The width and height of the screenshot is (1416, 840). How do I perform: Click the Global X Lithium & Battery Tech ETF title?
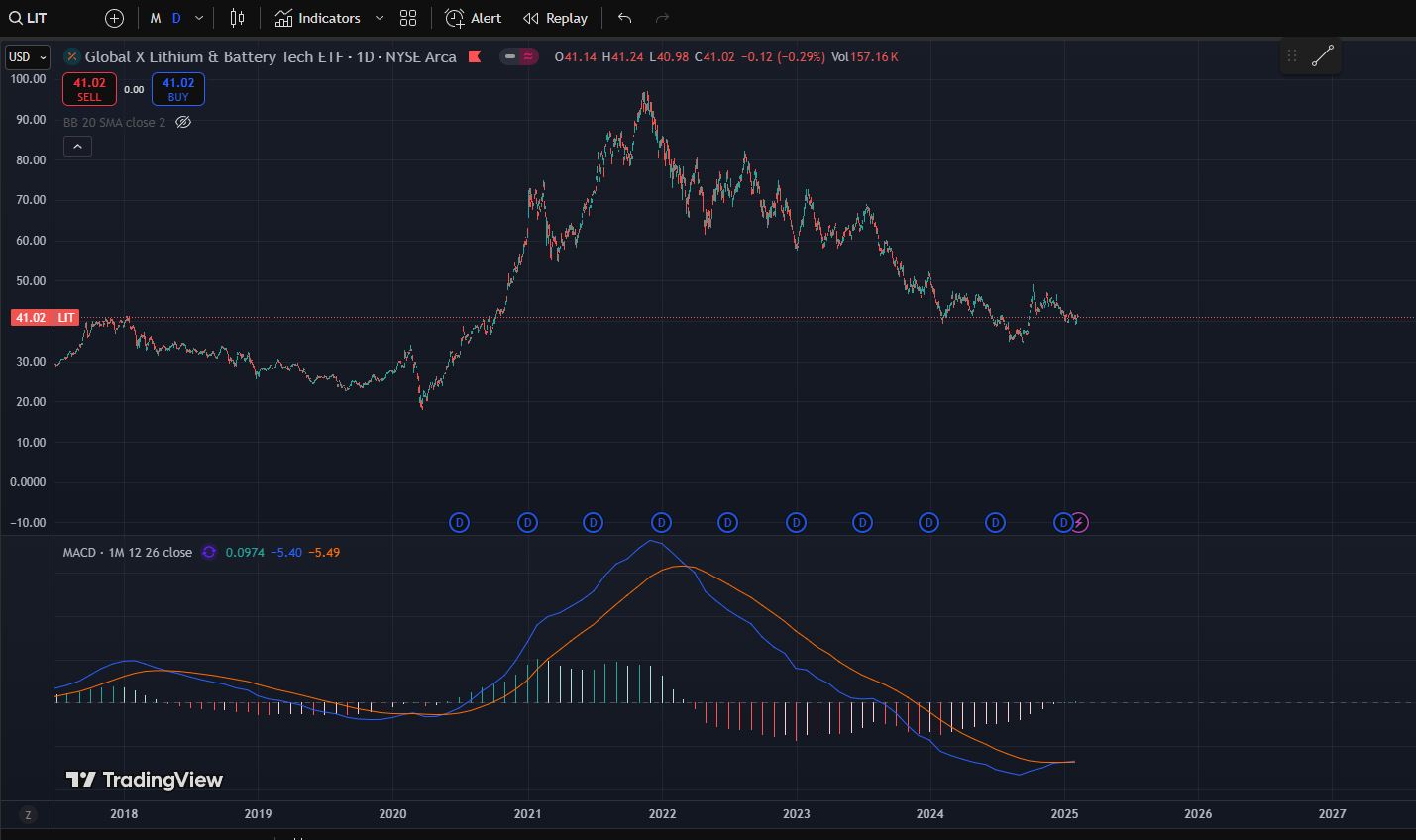[x=214, y=56]
